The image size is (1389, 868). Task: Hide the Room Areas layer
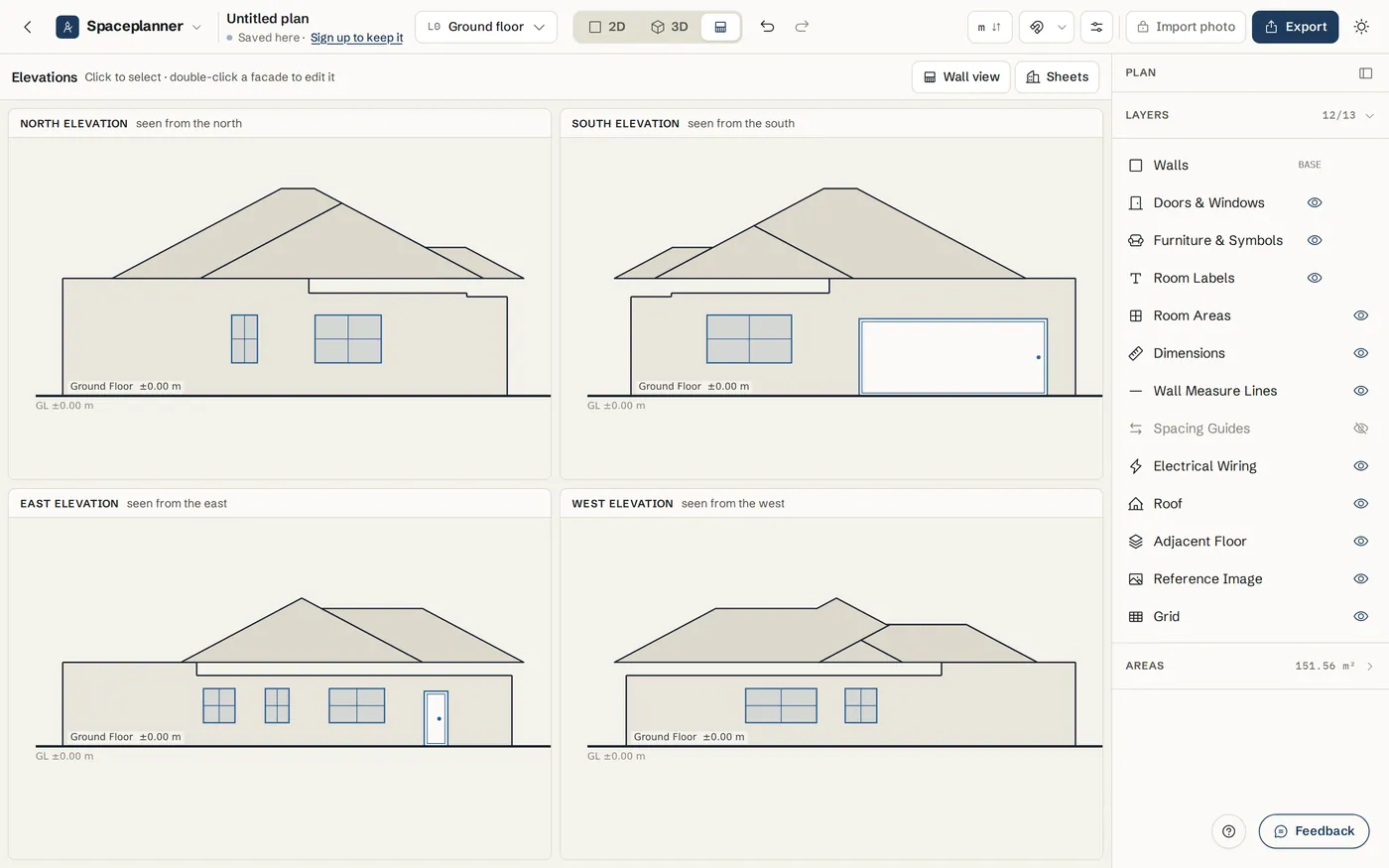(x=1361, y=315)
